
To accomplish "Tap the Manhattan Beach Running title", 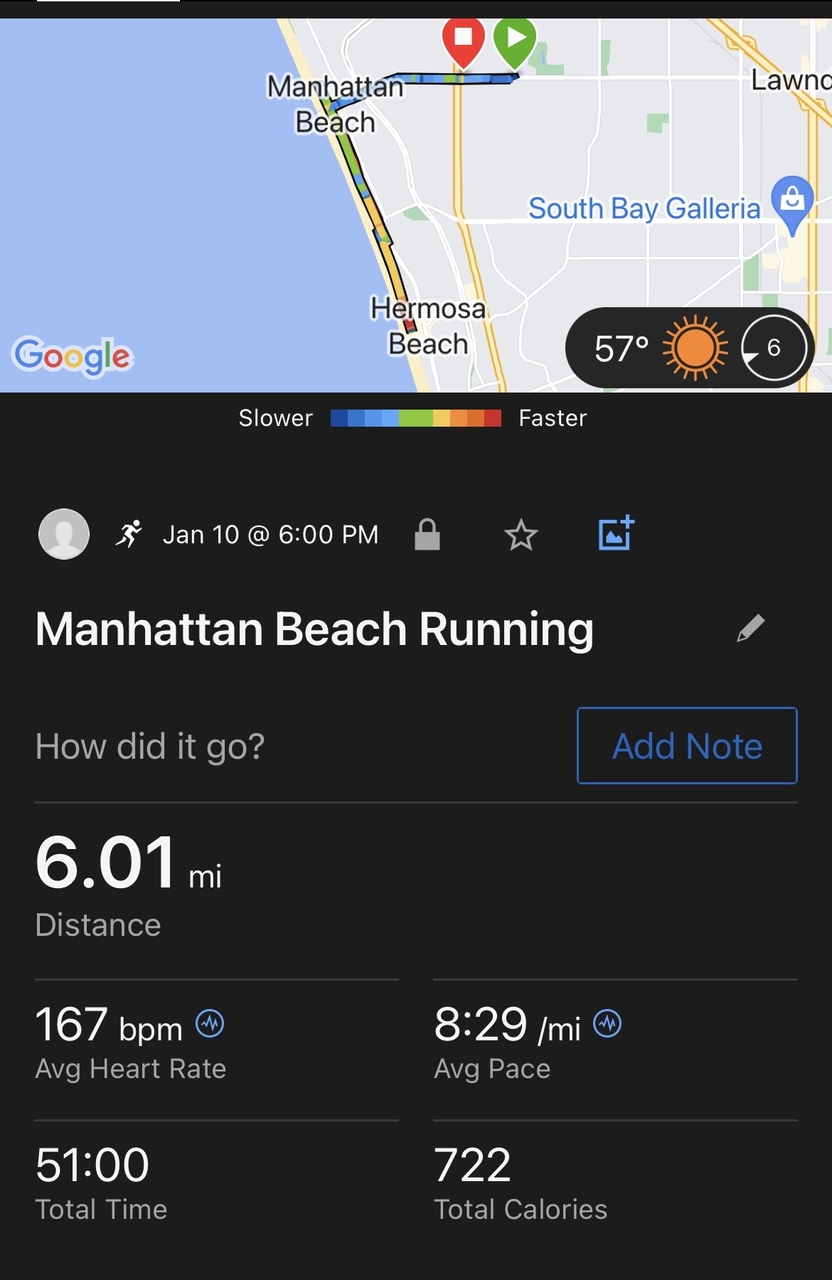I will point(314,629).
